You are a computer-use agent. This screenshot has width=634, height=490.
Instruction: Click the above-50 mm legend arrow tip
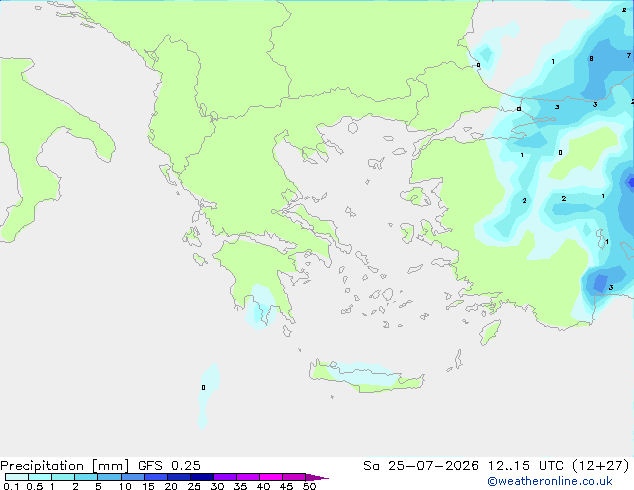coord(317,477)
